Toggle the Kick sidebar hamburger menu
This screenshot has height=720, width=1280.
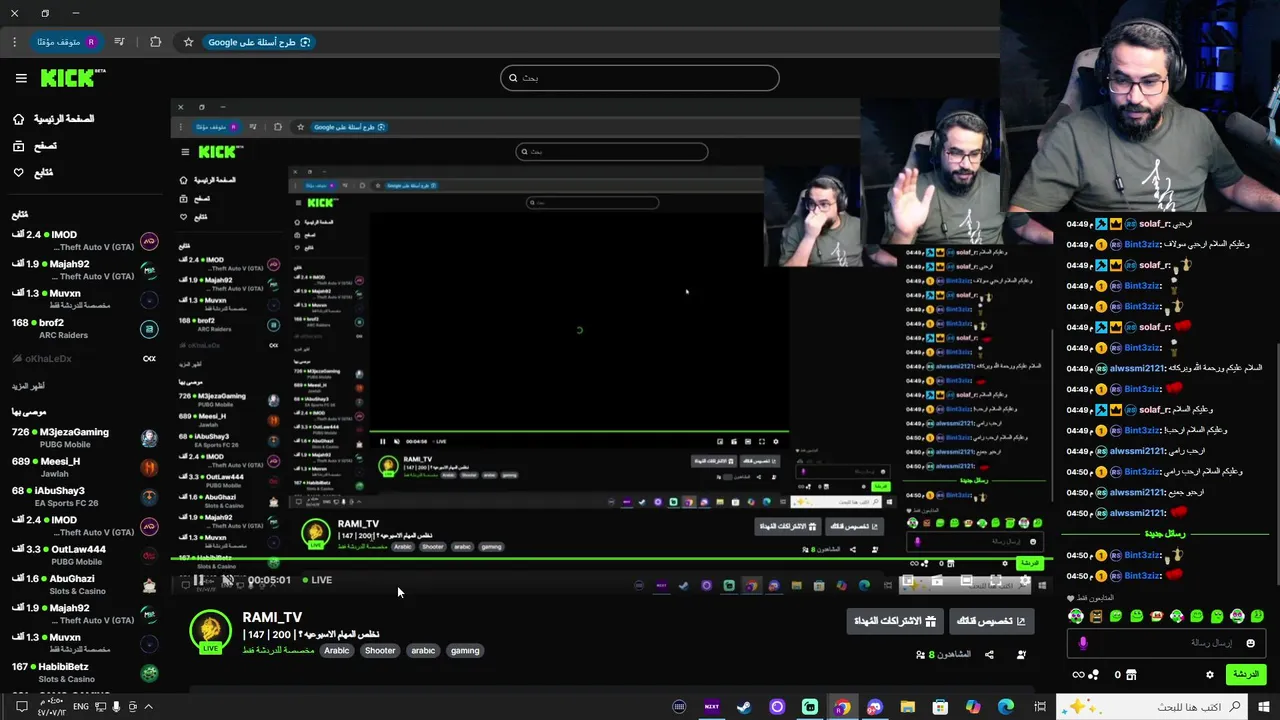pyautogui.click(x=21, y=78)
